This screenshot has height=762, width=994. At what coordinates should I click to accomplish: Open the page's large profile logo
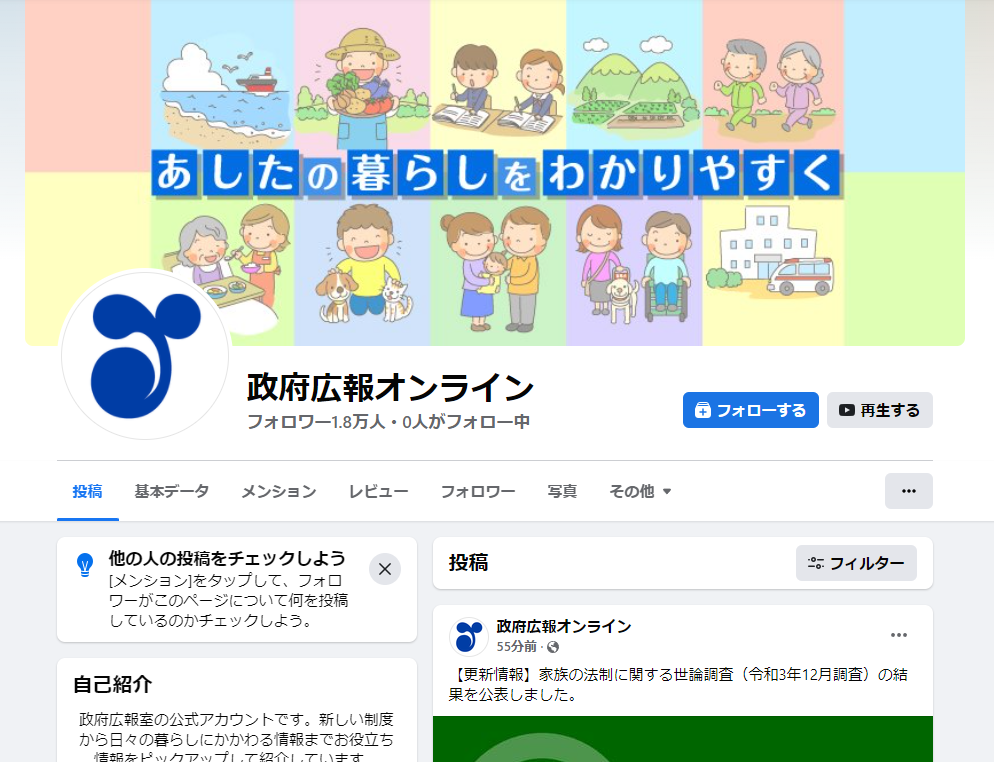pyautogui.click(x=145, y=356)
